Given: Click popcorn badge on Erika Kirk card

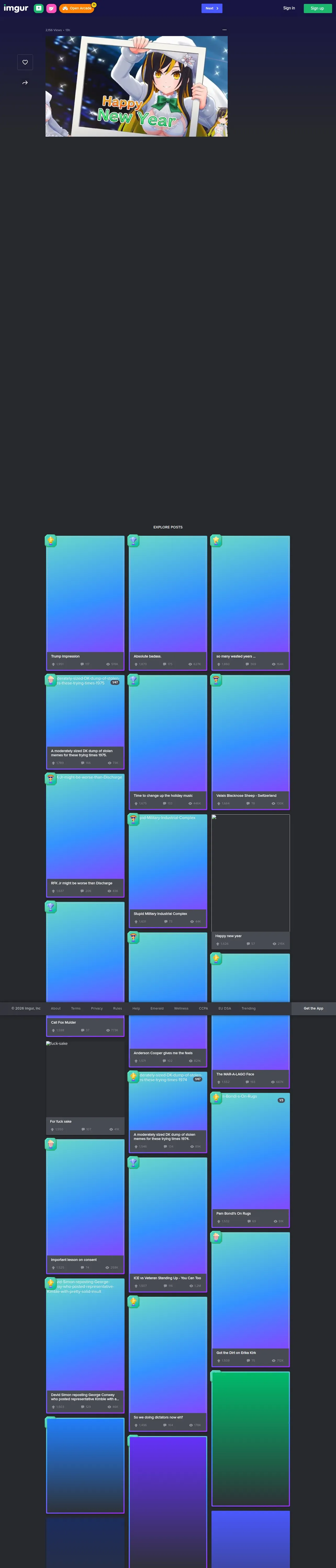Looking at the screenshot, I should pos(216,1237).
